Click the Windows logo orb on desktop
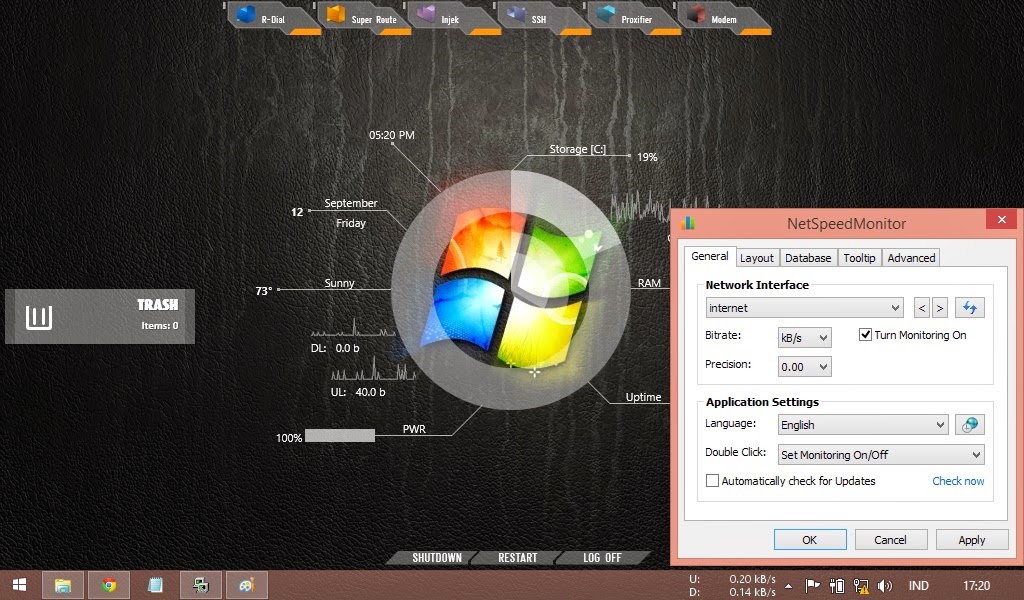 click(x=511, y=290)
